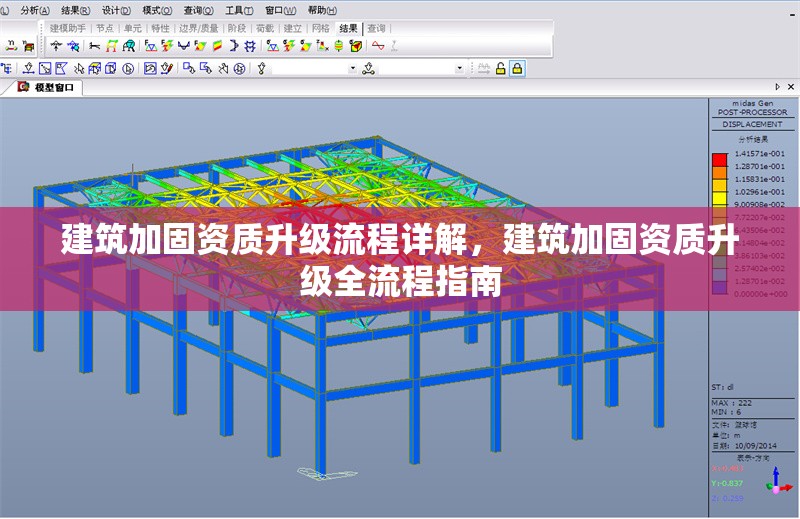Click the red table icon on the left toolbar
The image size is (800, 519).
29,46
